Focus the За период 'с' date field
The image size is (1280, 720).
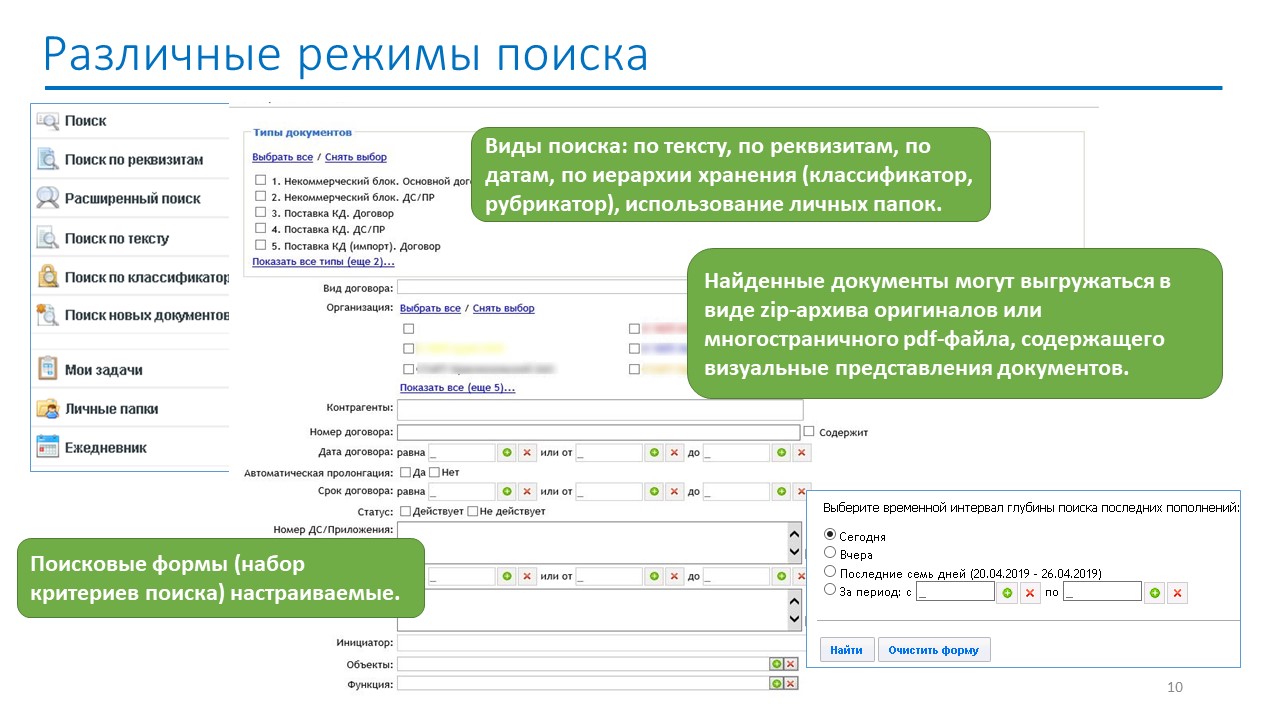956,592
